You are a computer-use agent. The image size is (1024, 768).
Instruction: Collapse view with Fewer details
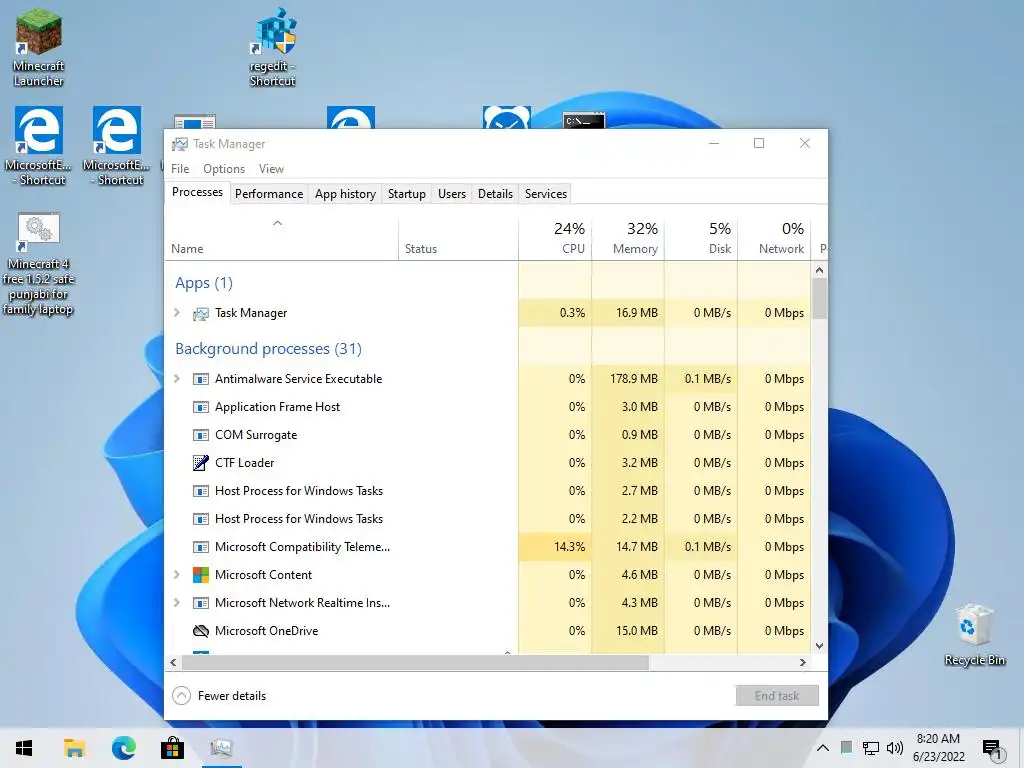click(x=219, y=696)
